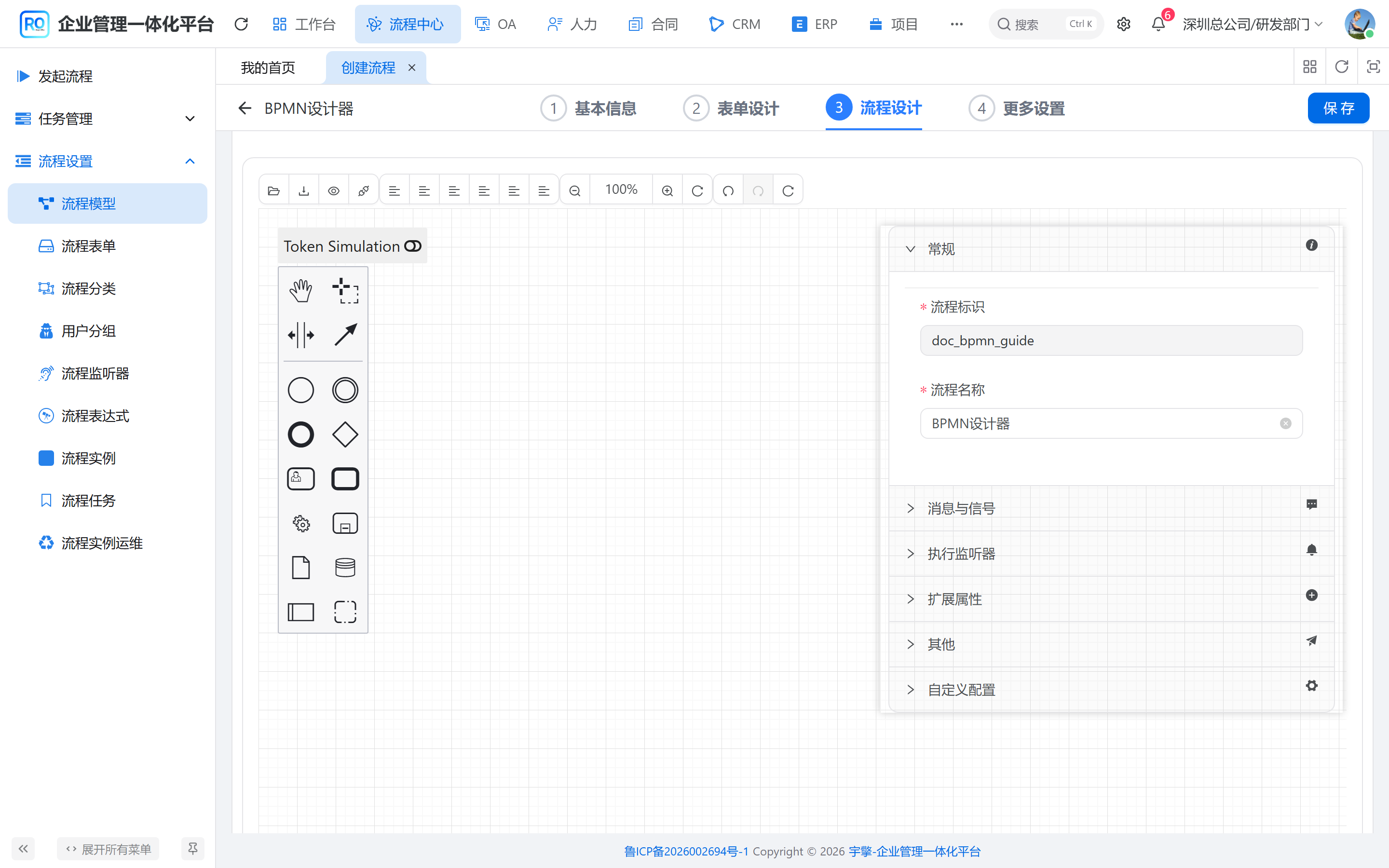1389x868 pixels.
Task: Toggle the Token Simulation switch
Action: (413, 246)
